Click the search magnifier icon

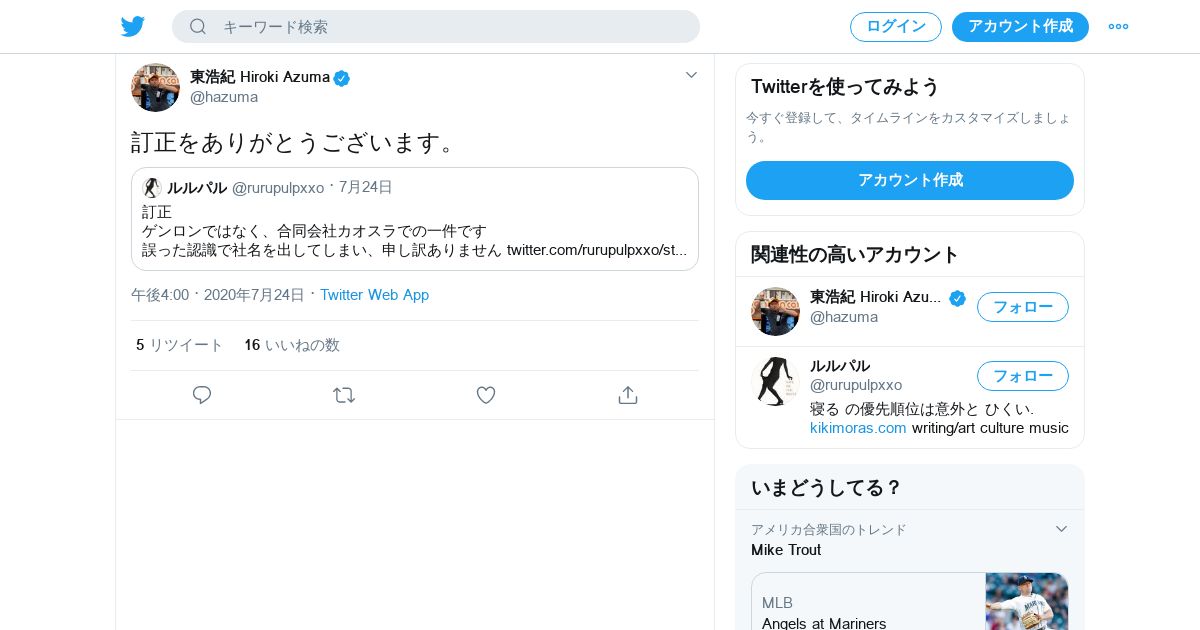pyautogui.click(x=198, y=27)
